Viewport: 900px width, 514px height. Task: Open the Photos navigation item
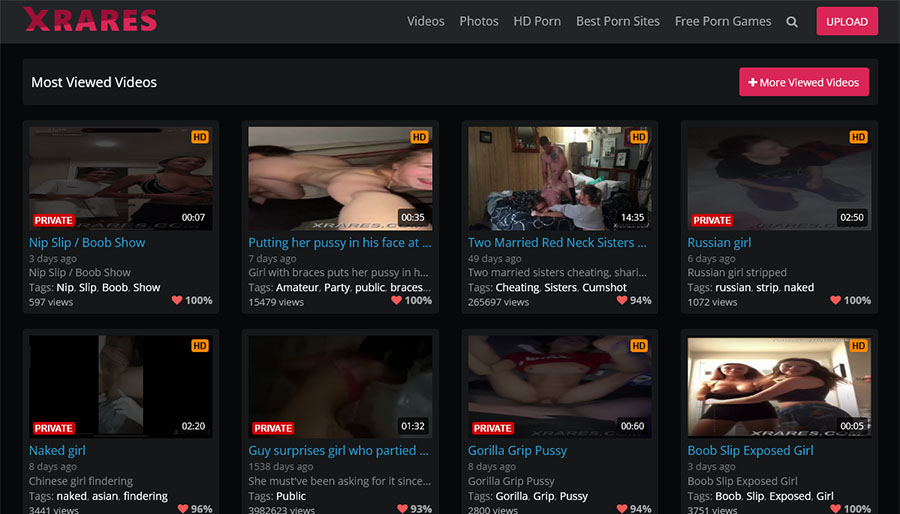coord(479,21)
